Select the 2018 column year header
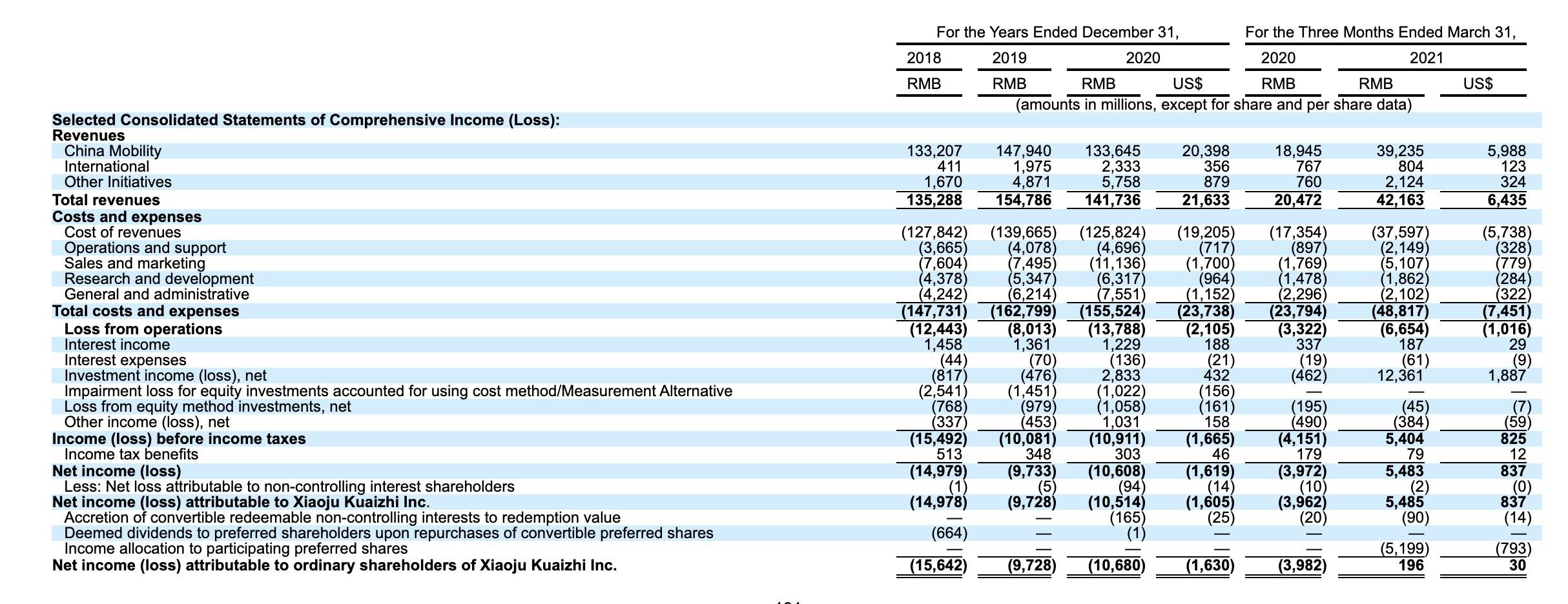This screenshot has width=1568, height=604. pyautogui.click(x=923, y=58)
